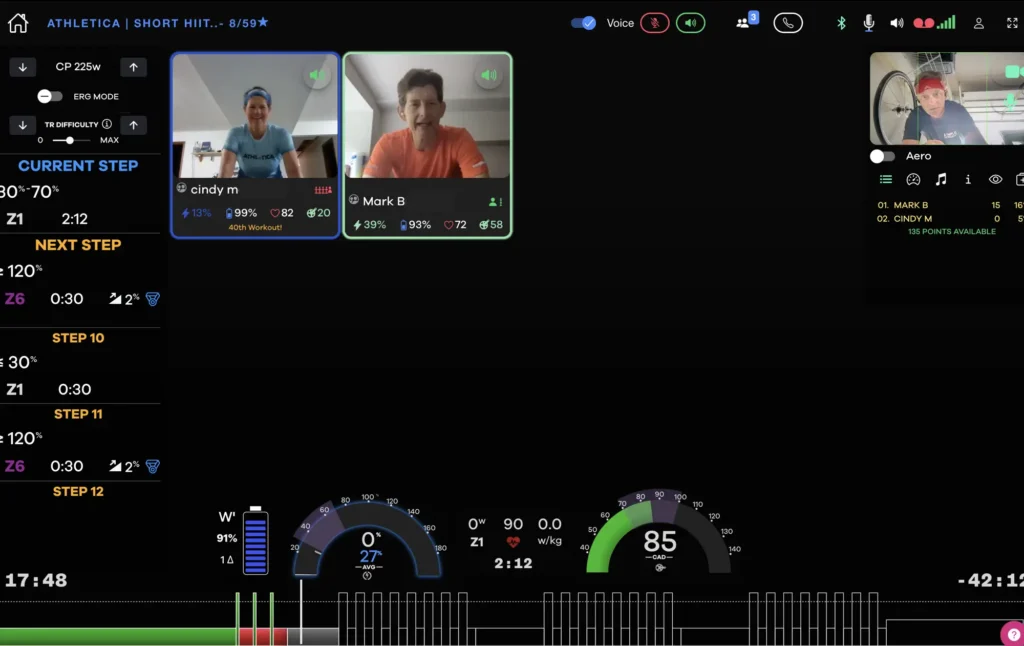
Task: Click the red bars icon beside cindy m
Action: pos(323,190)
